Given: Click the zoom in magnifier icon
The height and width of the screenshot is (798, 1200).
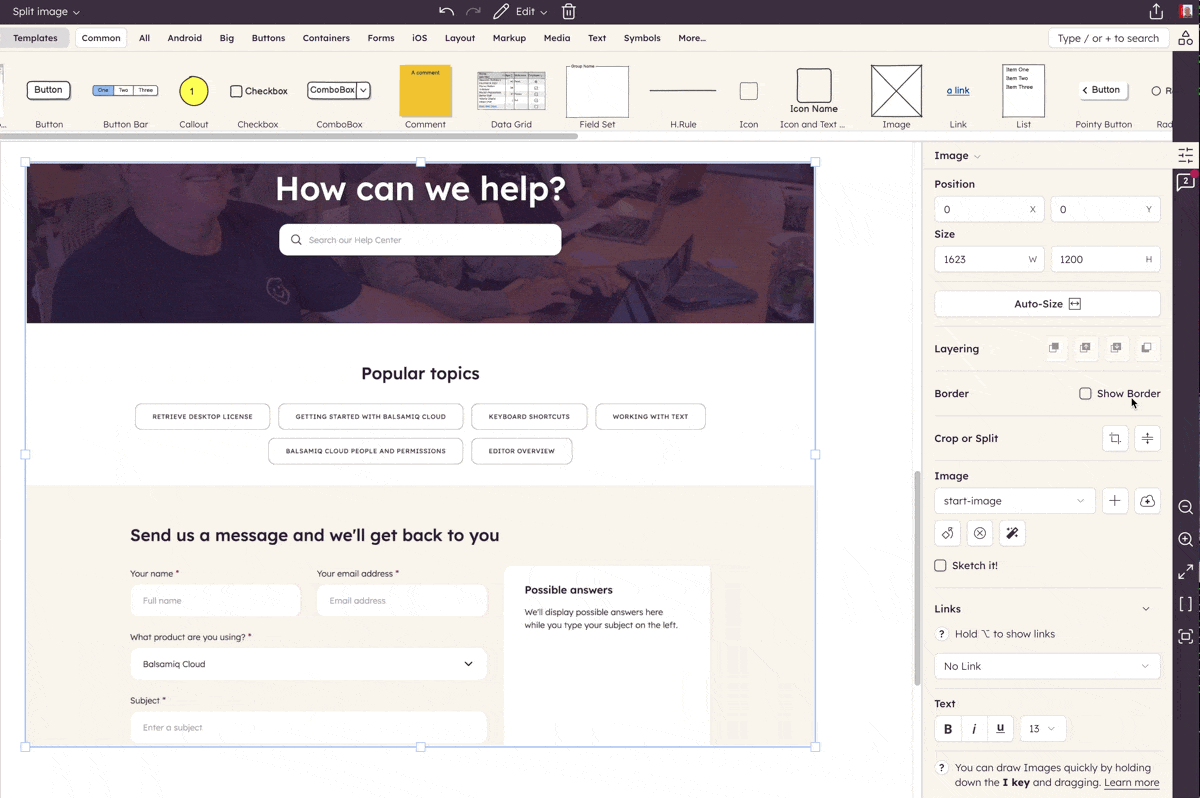Looking at the screenshot, I should [x=1185, y=540].
